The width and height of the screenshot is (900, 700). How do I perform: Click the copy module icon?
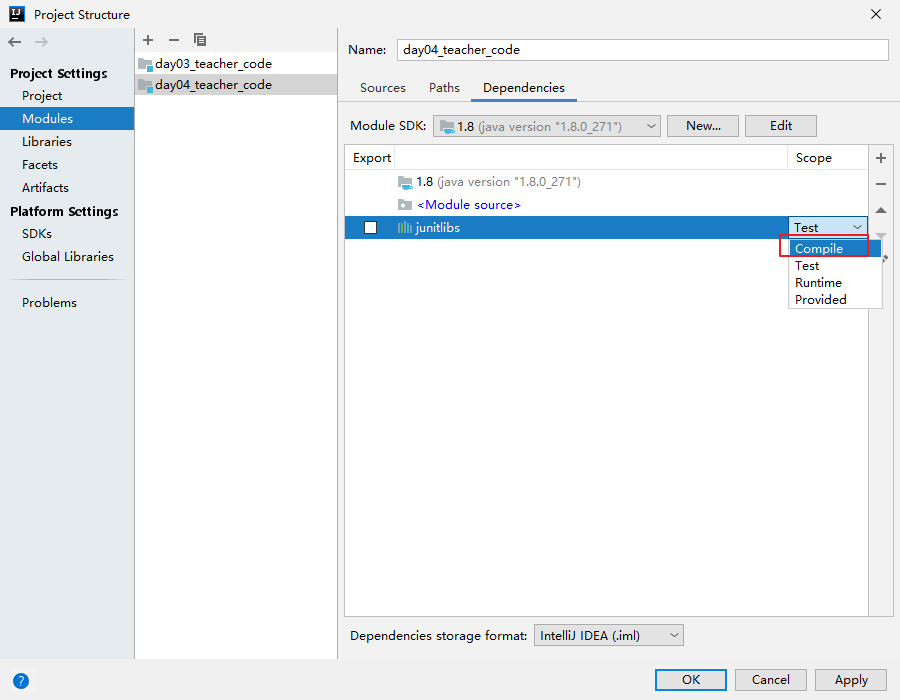tap(200, 40)
